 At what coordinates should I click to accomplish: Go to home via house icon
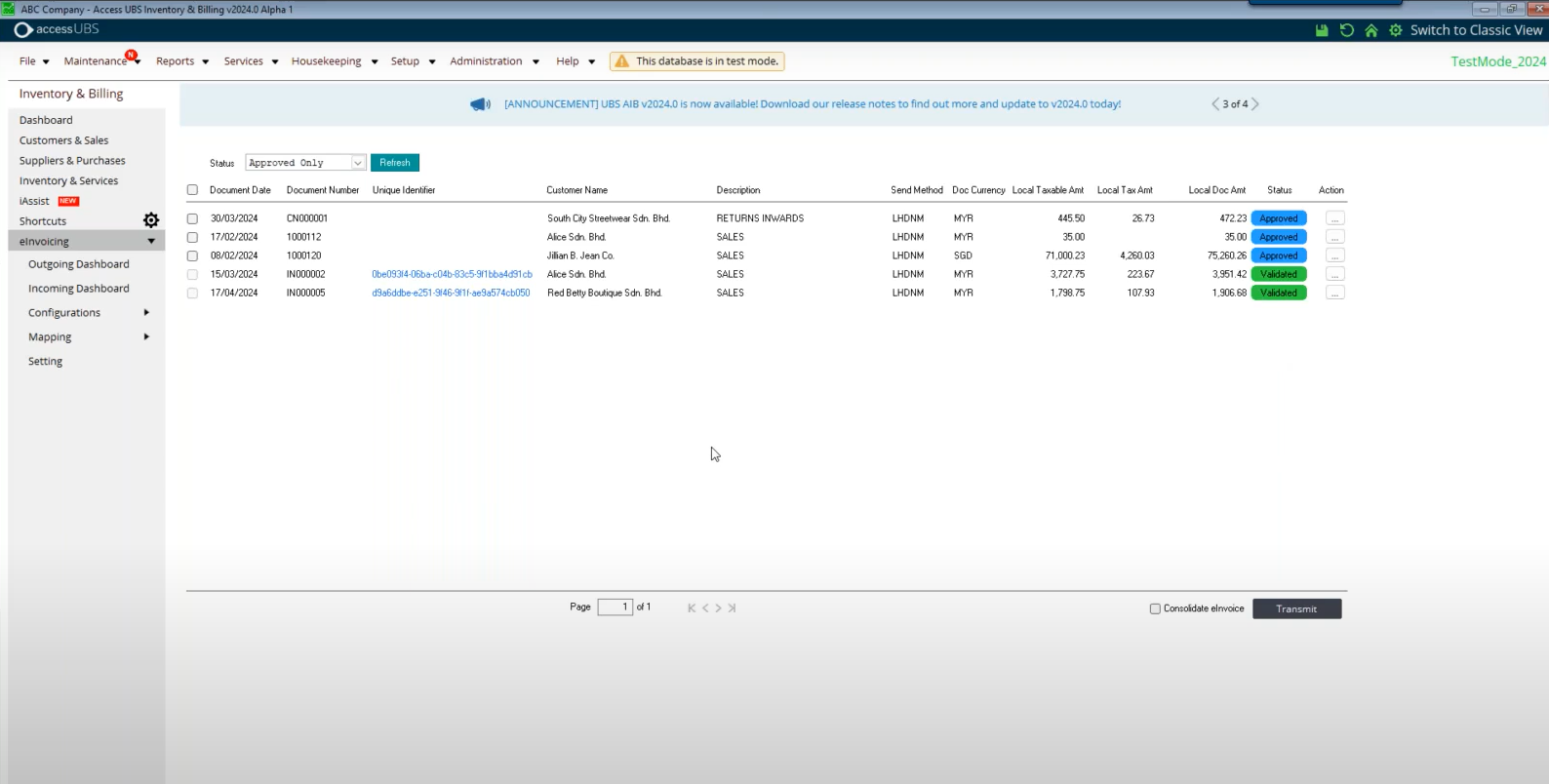(x=1371, y=30)
